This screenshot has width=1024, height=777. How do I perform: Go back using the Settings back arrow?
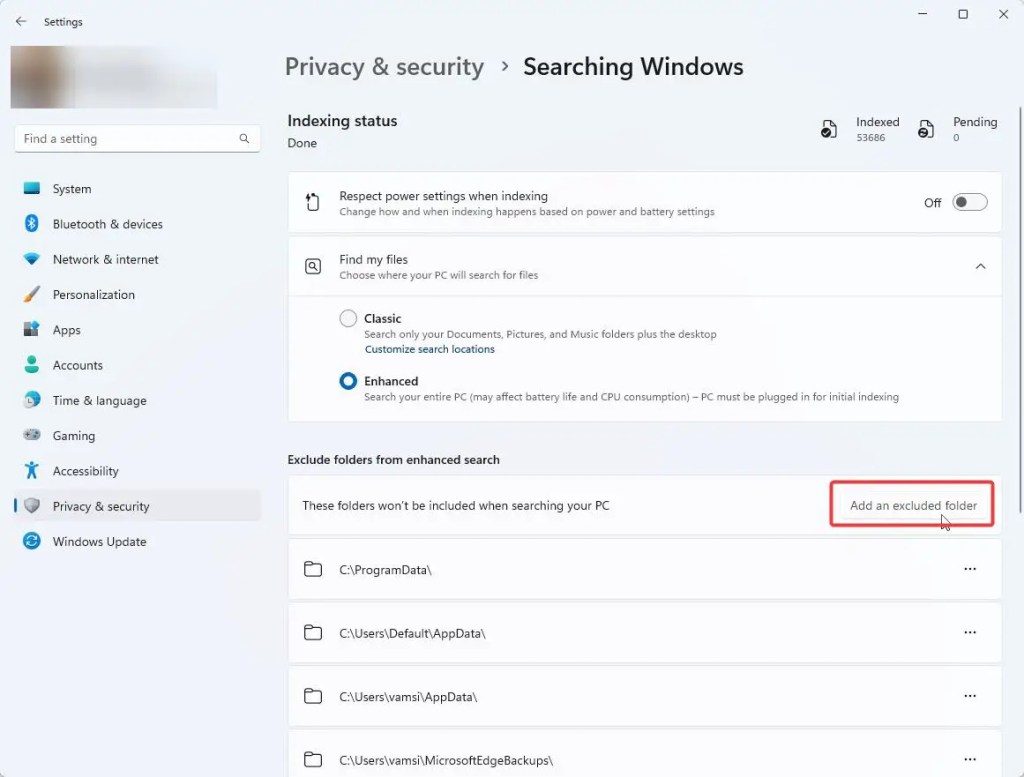coord(21,22)
